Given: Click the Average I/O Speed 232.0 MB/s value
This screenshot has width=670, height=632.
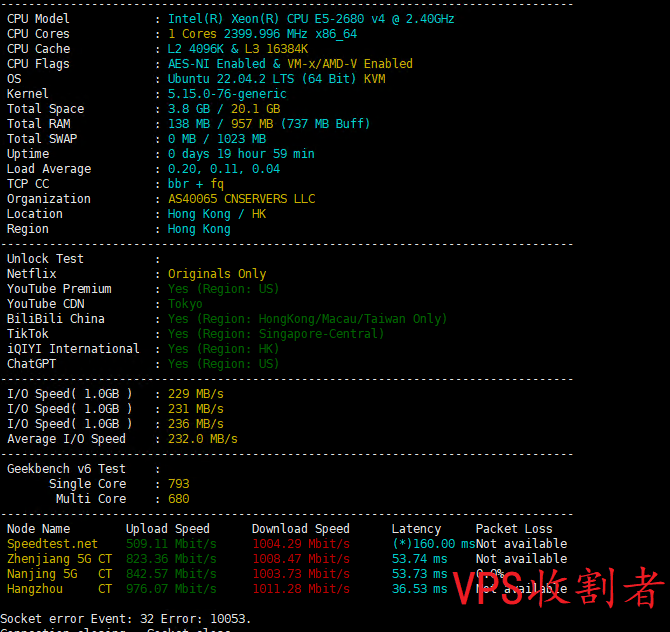Looking at the screenshot, I should click(203, 439).
